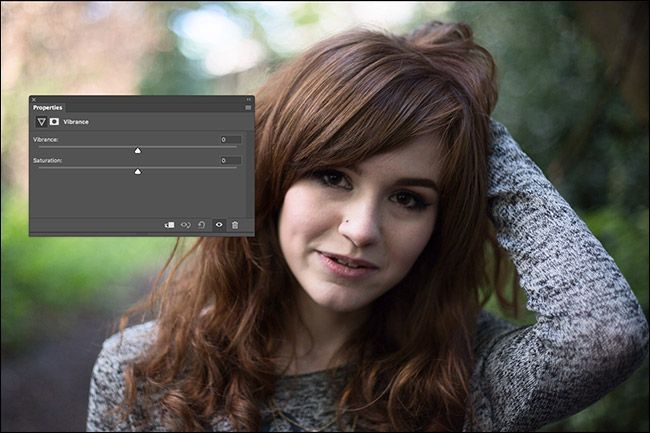The height and width of the screenshot is (433, 650).
Task: Click the Saturation value input field
Action: 230,160
